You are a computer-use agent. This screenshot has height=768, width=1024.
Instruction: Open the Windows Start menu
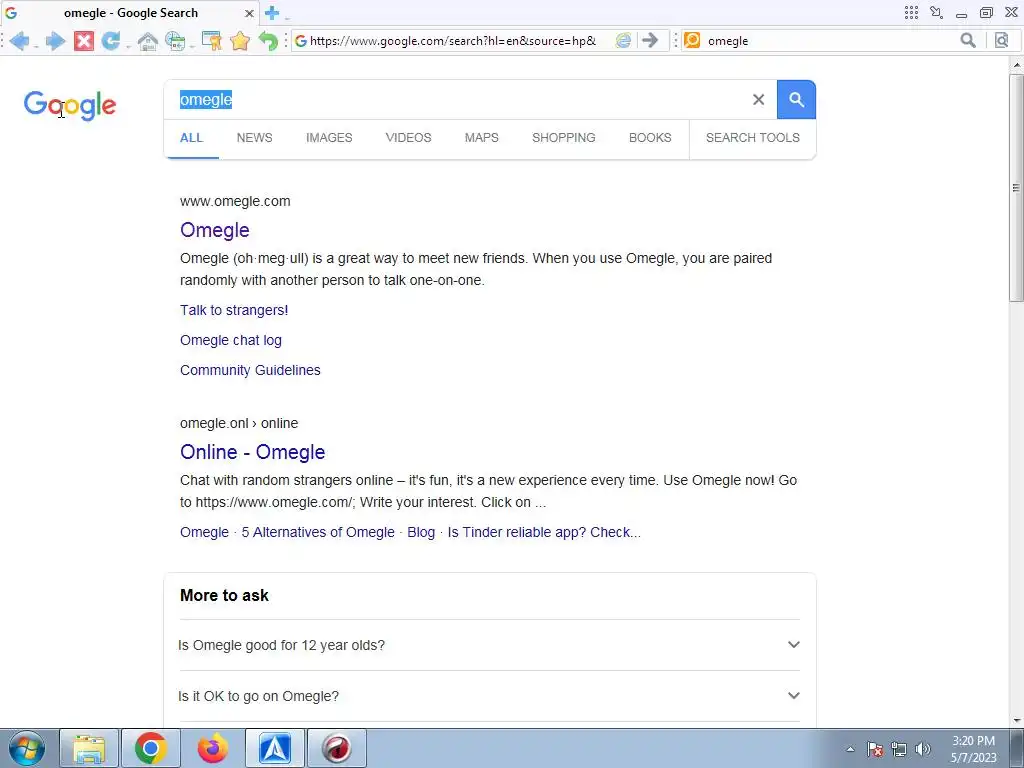coord(27,748)
